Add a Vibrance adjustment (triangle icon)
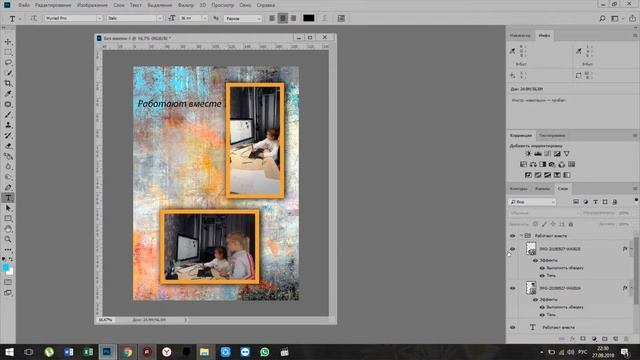640x360 pixels. pyautogui.click(x=567, y=154)
